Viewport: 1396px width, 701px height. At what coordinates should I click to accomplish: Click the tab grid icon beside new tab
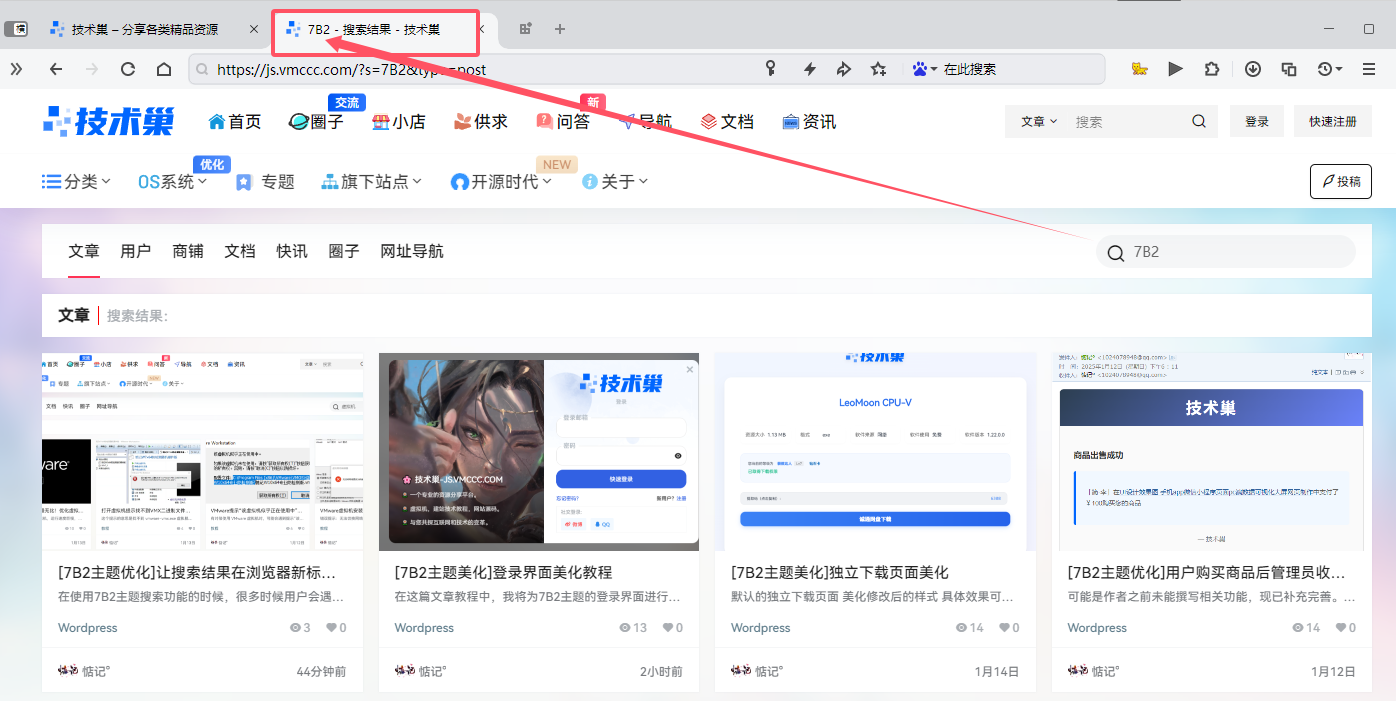pyautogui.click(x=526, y=29)
